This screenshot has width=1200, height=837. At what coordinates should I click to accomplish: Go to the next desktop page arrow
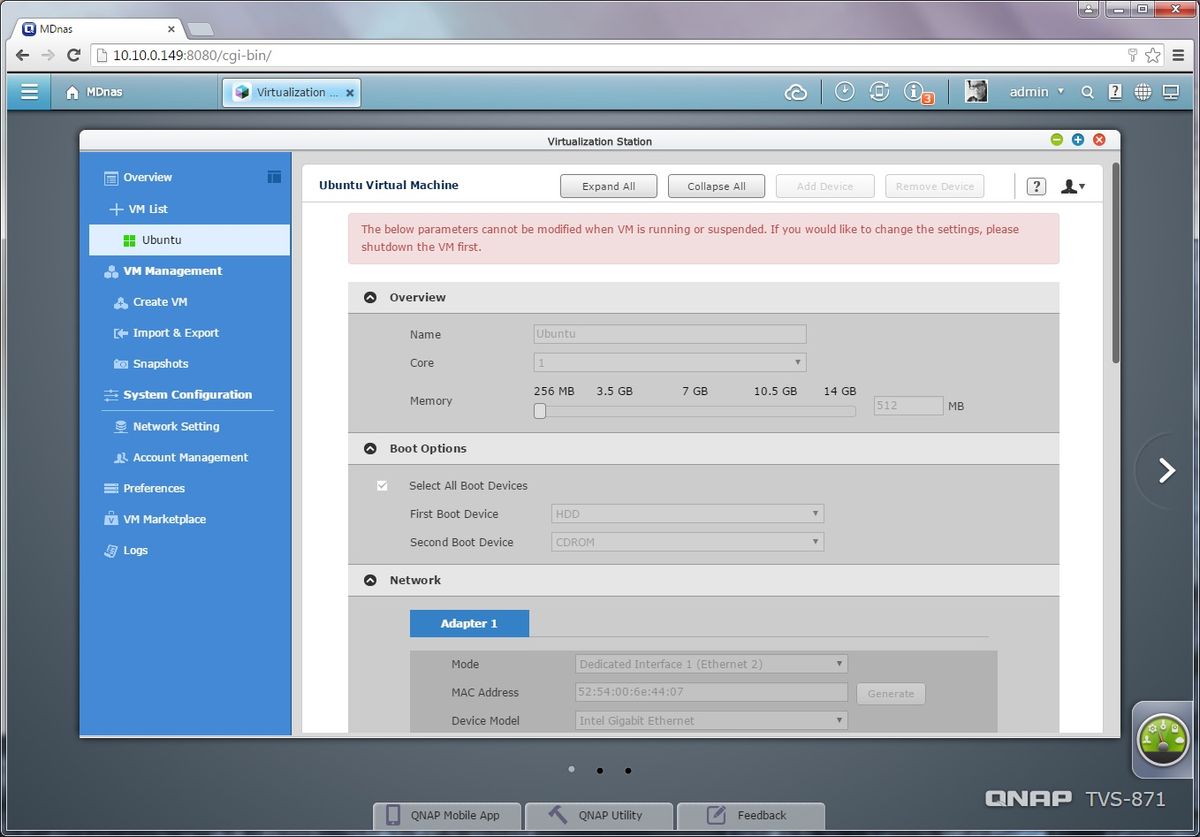click(x=1166, y=470)
